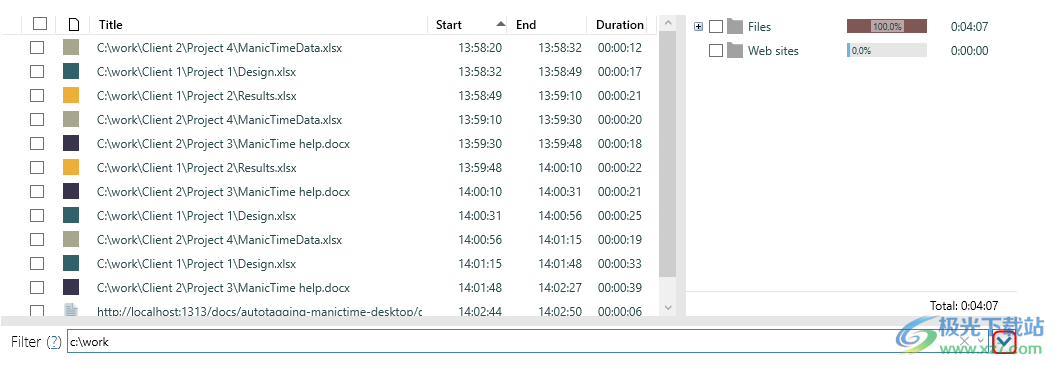Click the Web sites label in tree
This screenshot has width=1055, height=365.
(x=773, y=51)
